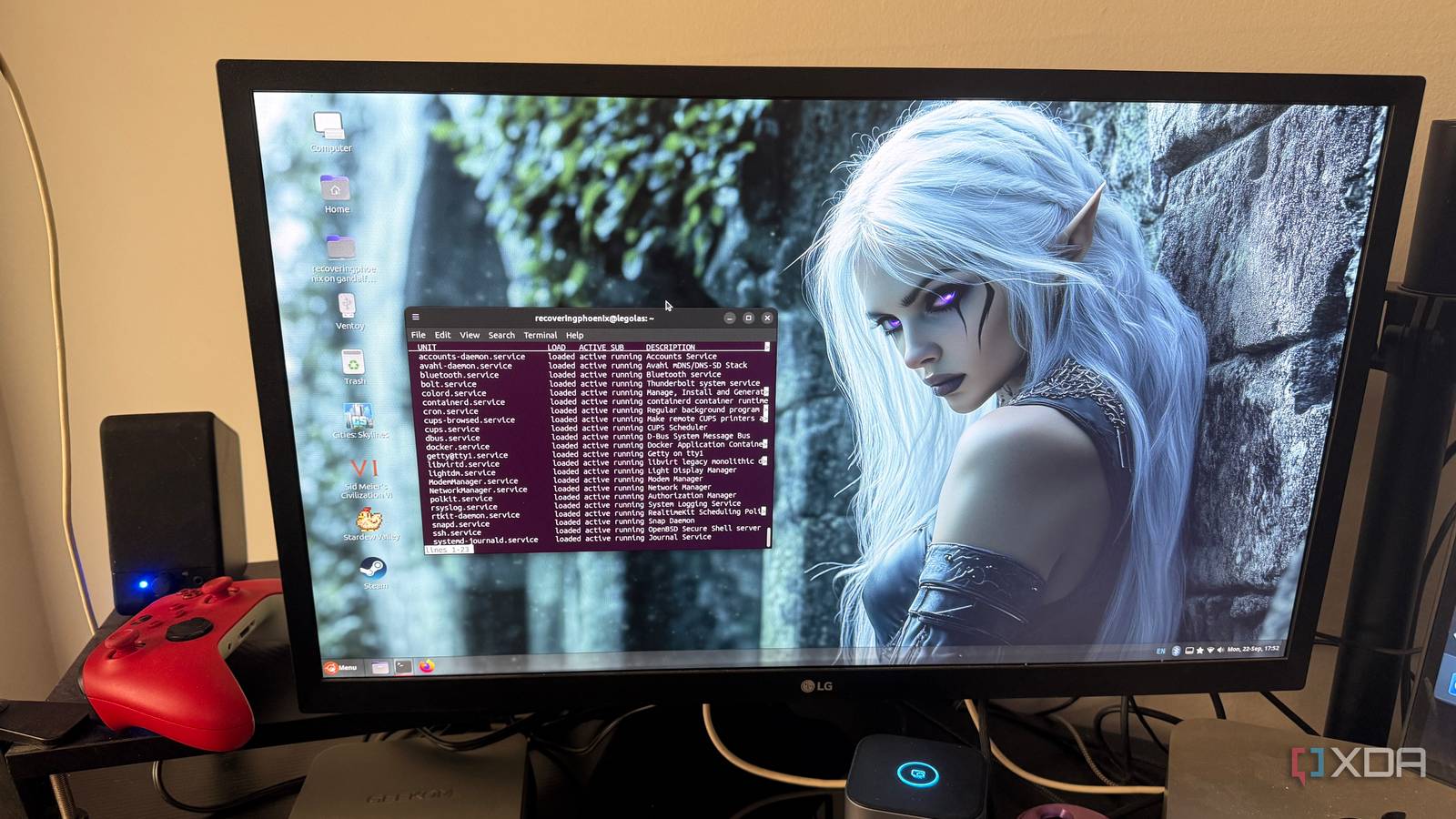This screenshot has height=819, width=1456.
Task: Open the calendar by clicking the clock
Action: click(x=1253, y=650)
